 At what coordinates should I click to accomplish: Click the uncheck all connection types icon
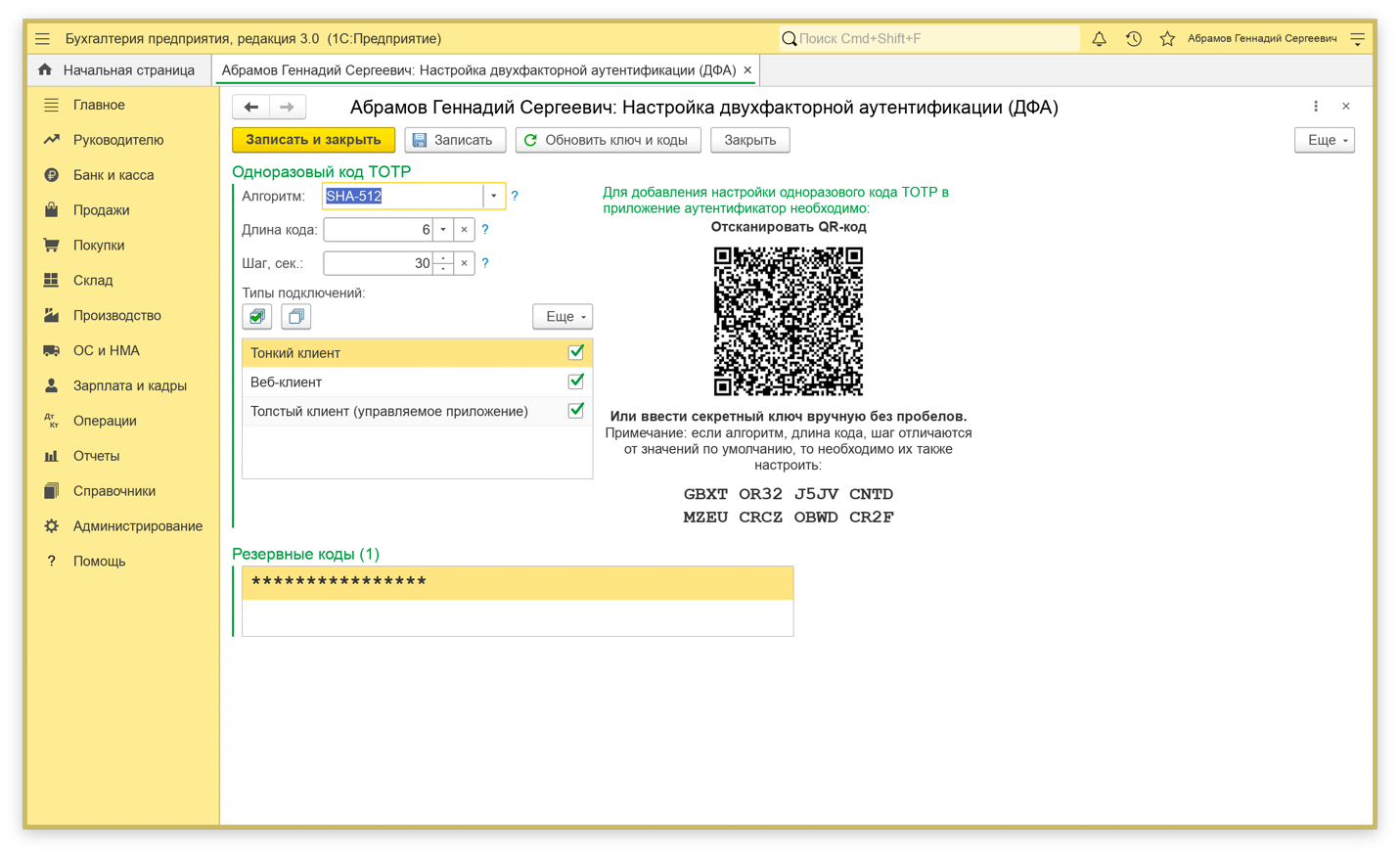[x=296, y=317]
